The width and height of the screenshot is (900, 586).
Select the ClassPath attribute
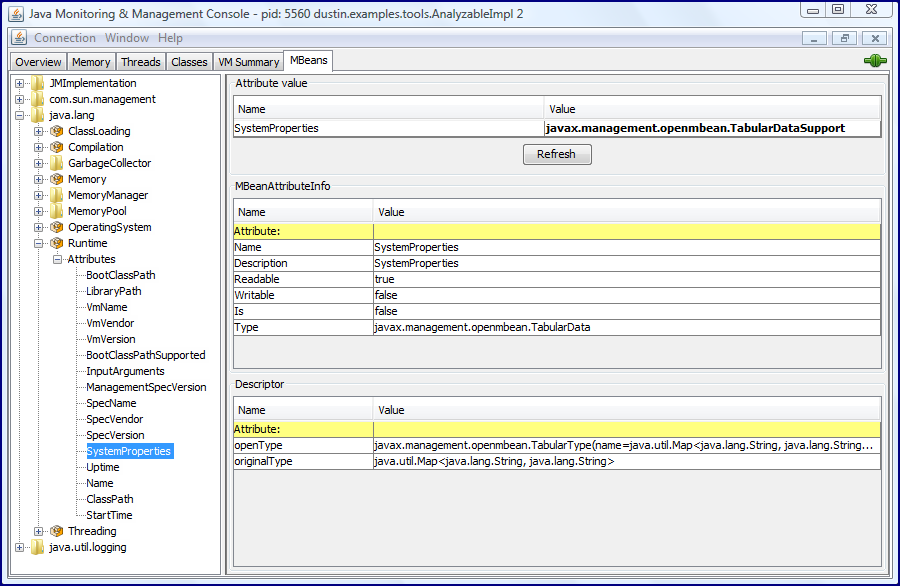[110, 499]
